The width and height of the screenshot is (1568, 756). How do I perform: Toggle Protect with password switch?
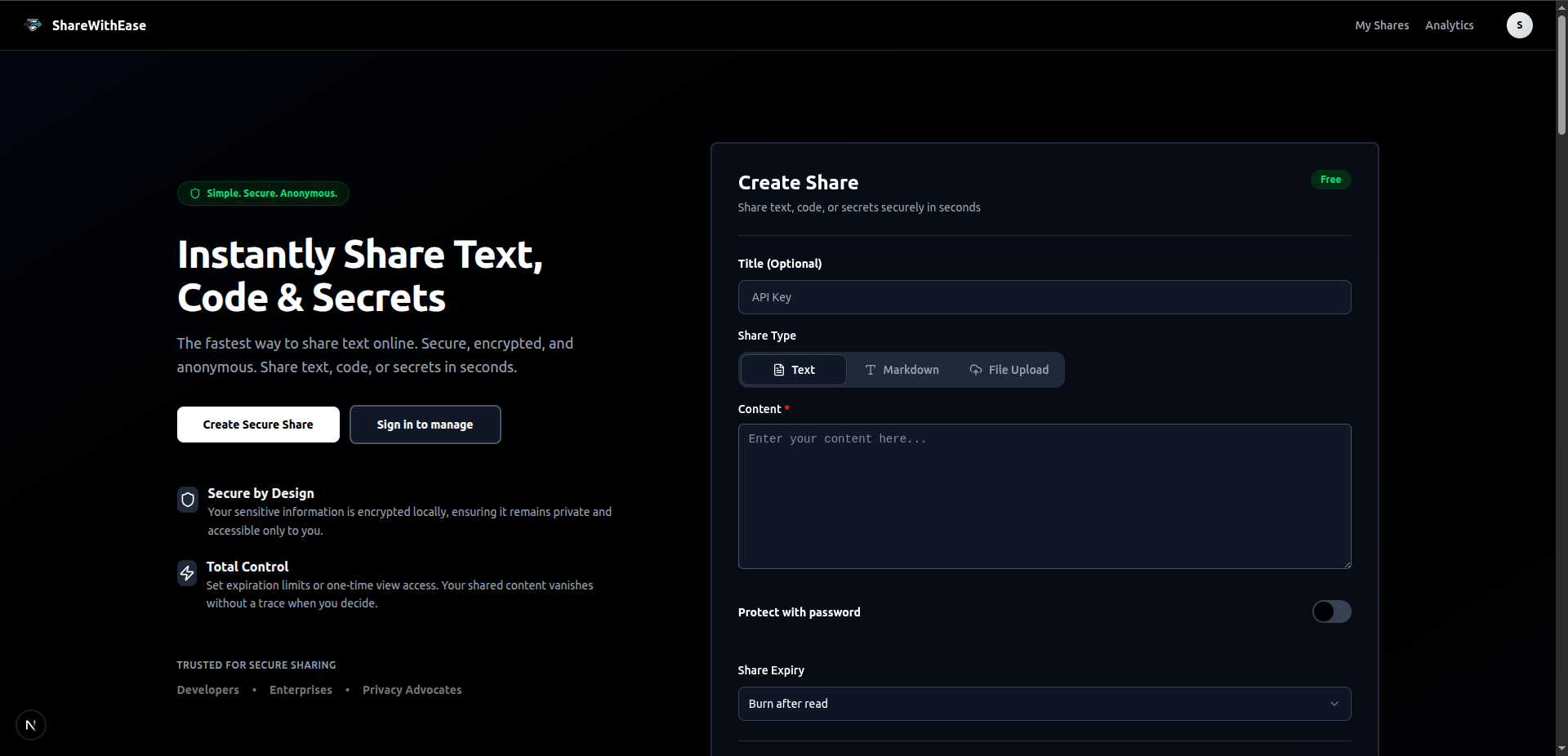point(1331,611)
